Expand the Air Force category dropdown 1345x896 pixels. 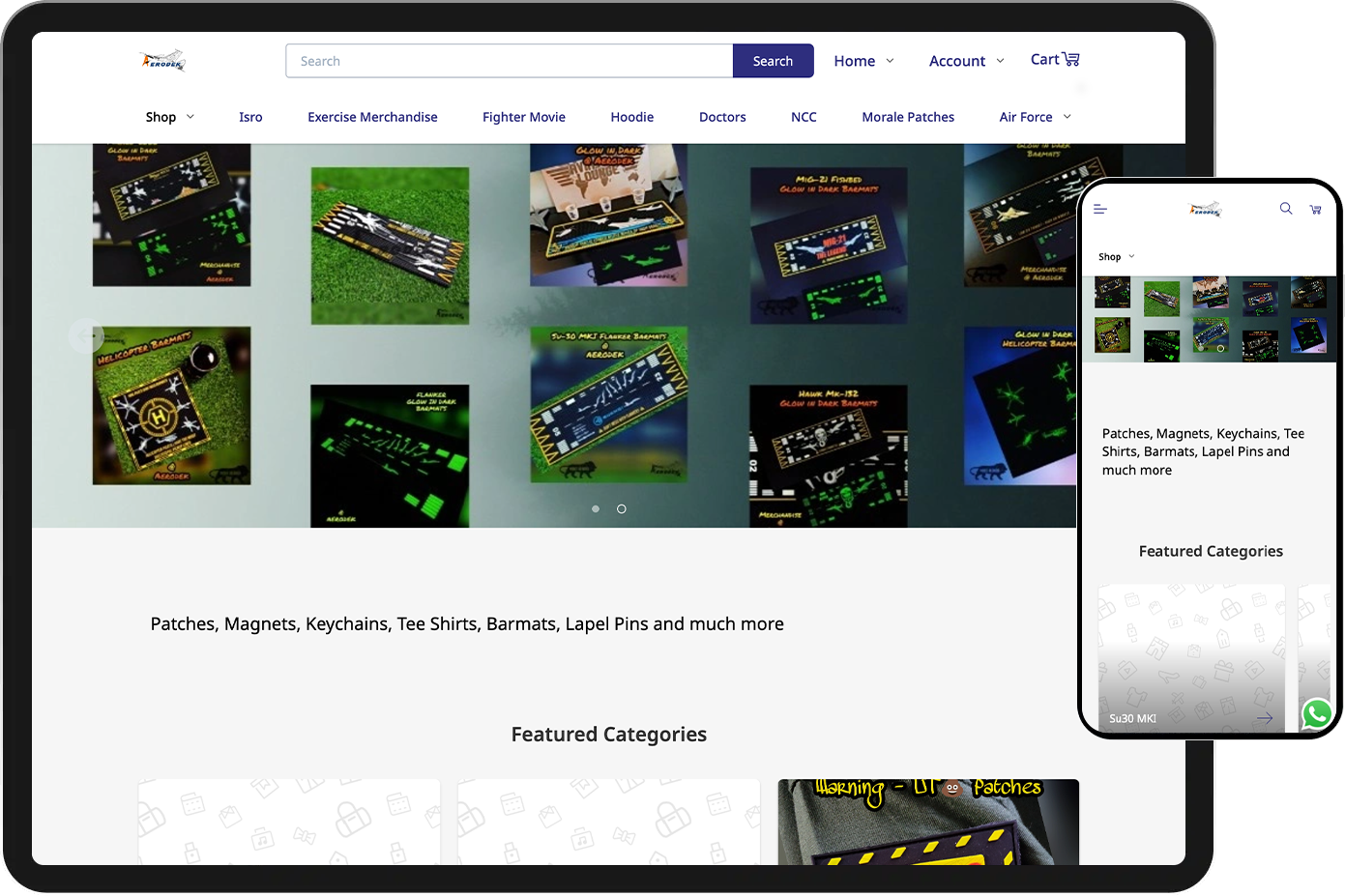pyautogui.click(x=1035, y=117)
